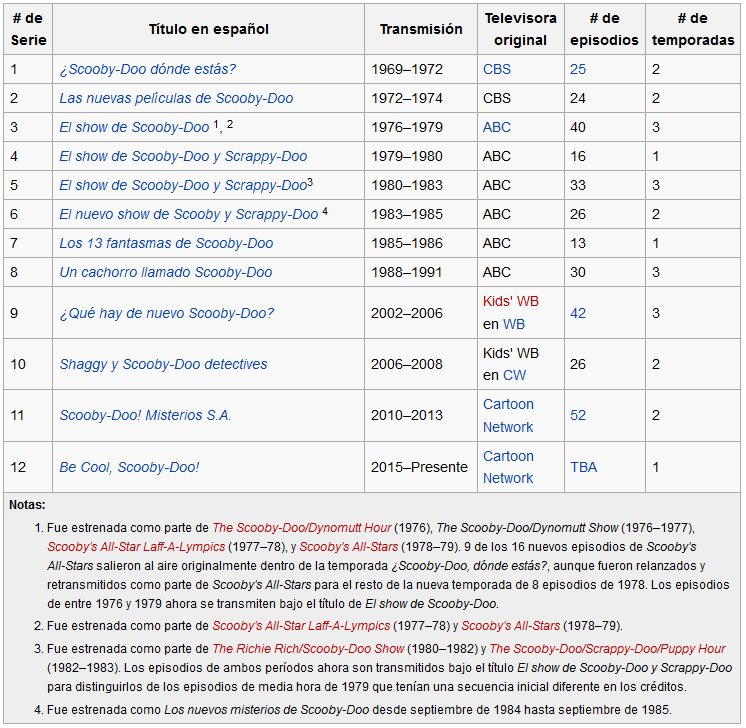Click Cartoon Network link in row 11
This screenshot has width=746, height=728.
pos(508,416)
